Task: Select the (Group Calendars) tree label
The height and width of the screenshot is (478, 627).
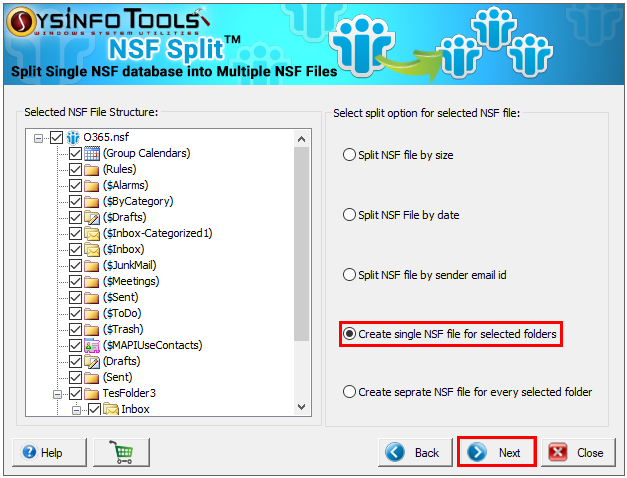Action: point(146,153)
